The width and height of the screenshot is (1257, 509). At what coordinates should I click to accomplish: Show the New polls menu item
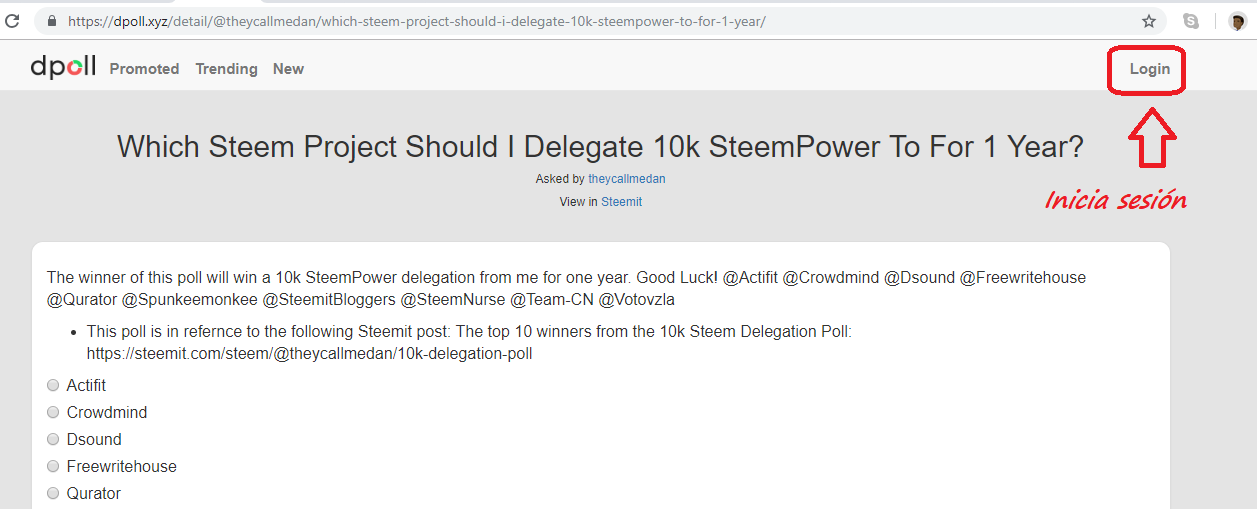(288, 69)
